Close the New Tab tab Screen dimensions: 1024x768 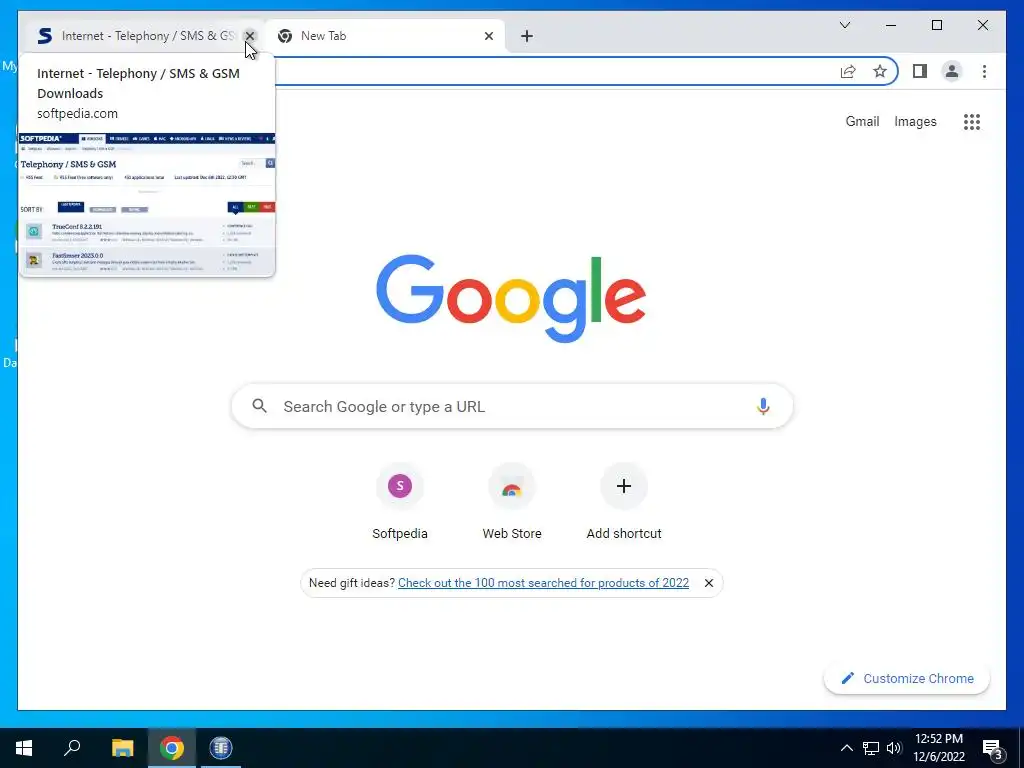[x=488, y=36]
